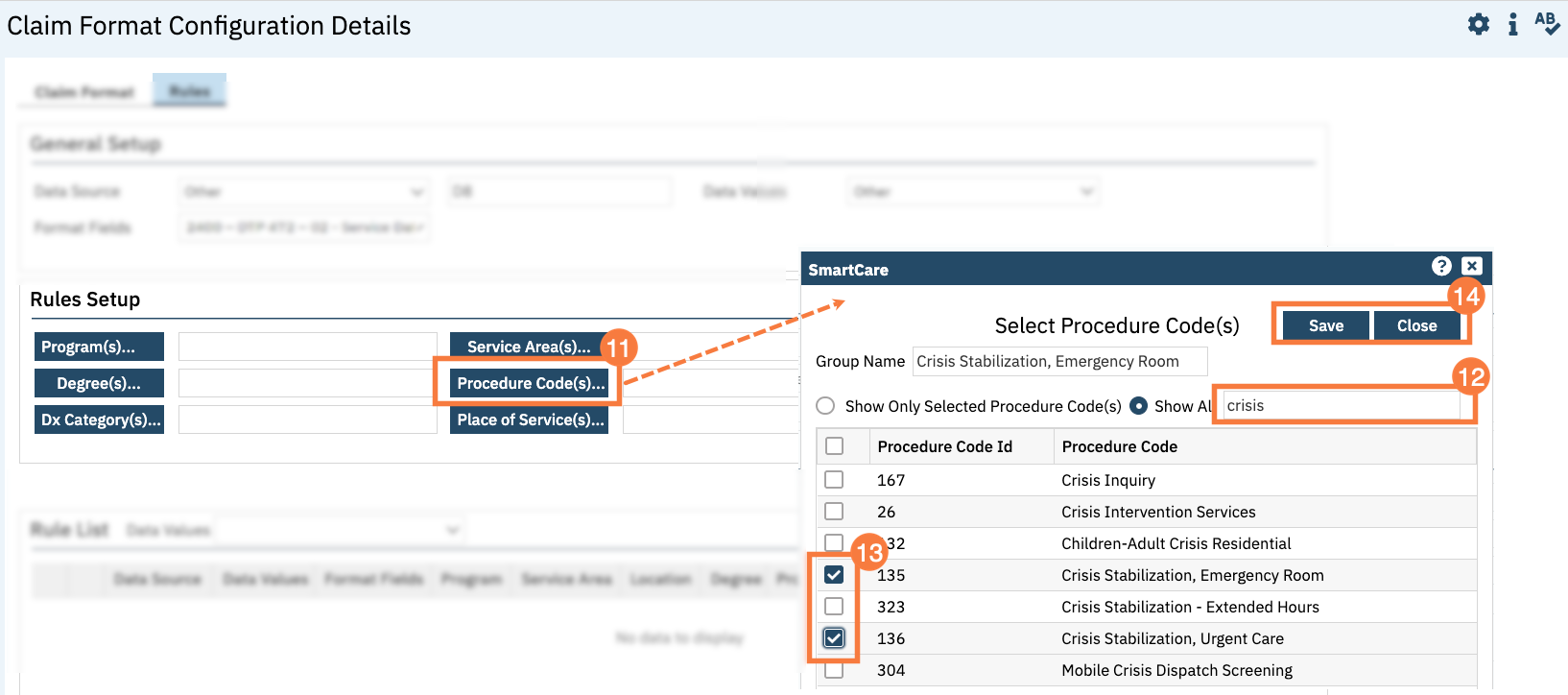Screen dimensions: 1568x695
Task: Select Show Only Selected Procedure Code(s) radio
Action: [x=825, y=406]
